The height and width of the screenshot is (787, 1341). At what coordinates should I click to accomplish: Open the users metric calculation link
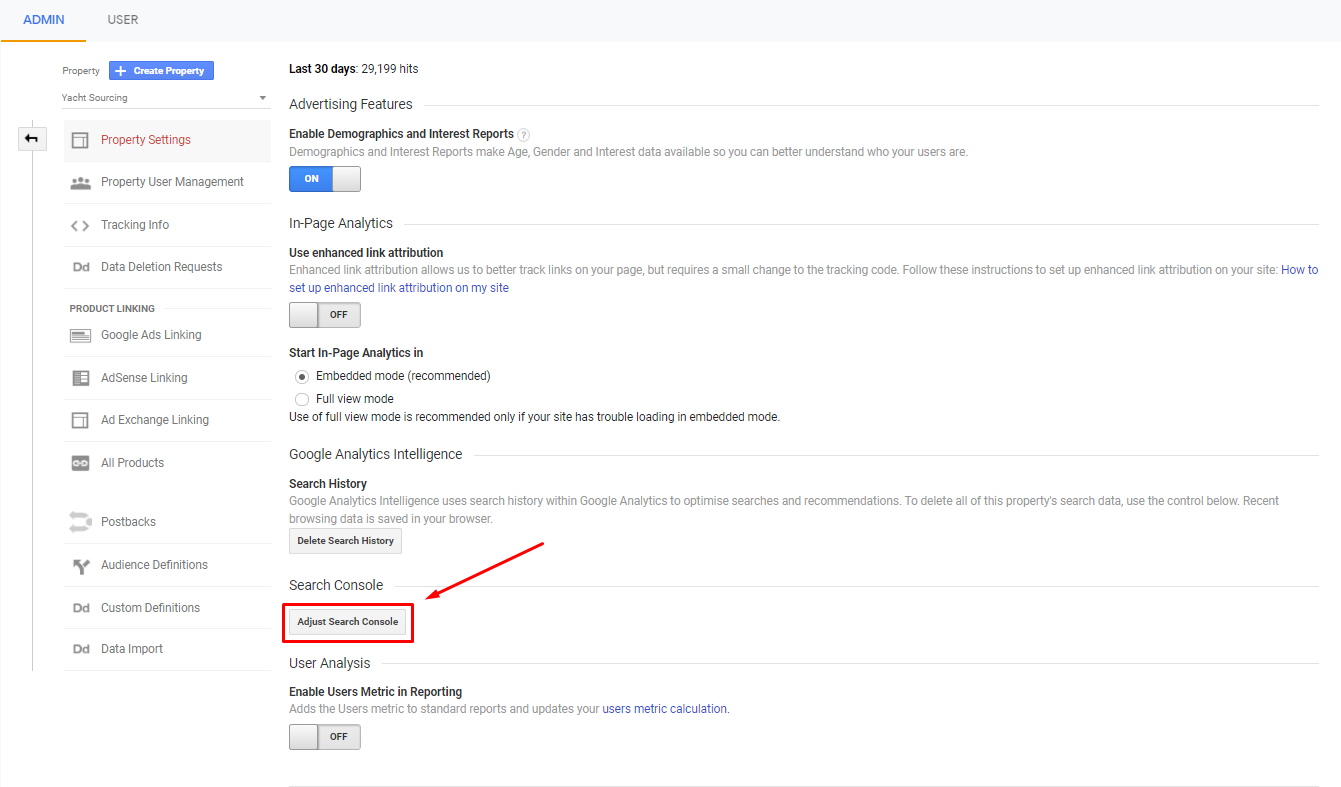pyautogui.click(x=665, y=709)
